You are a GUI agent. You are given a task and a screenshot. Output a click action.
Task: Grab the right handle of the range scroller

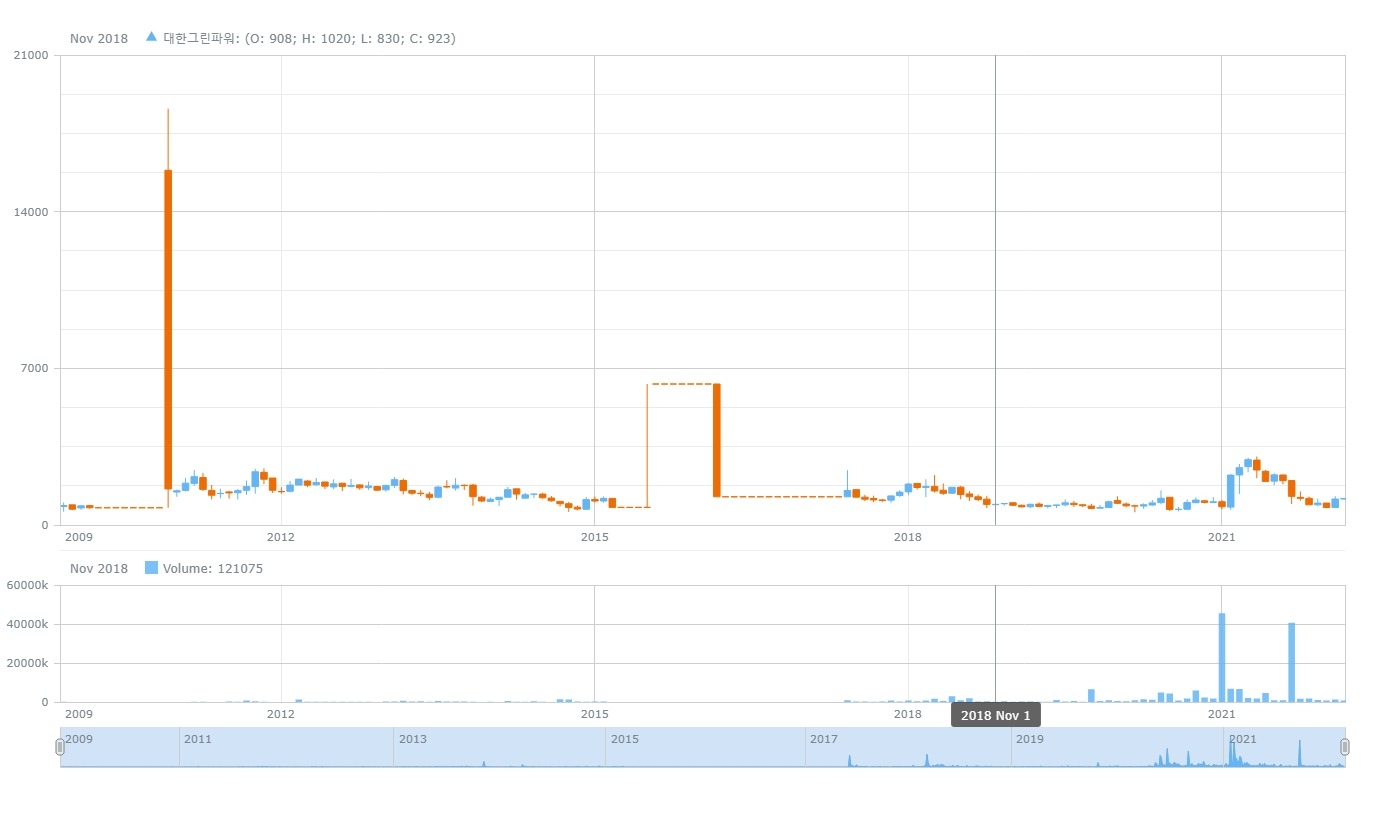(x=1344, y=746)
